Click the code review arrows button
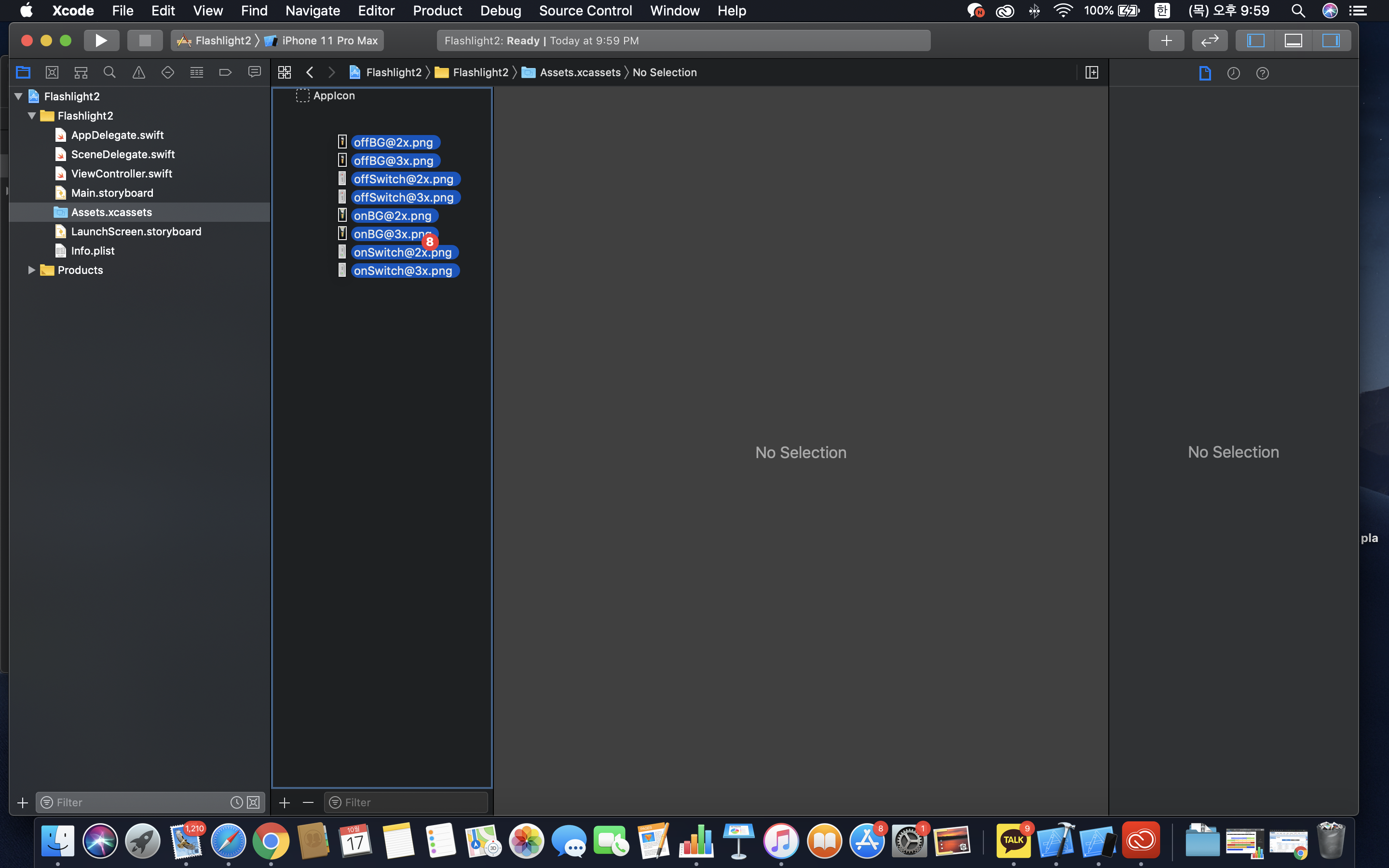The width and height of the screenshot is (1389, 868). (1210, 40)
